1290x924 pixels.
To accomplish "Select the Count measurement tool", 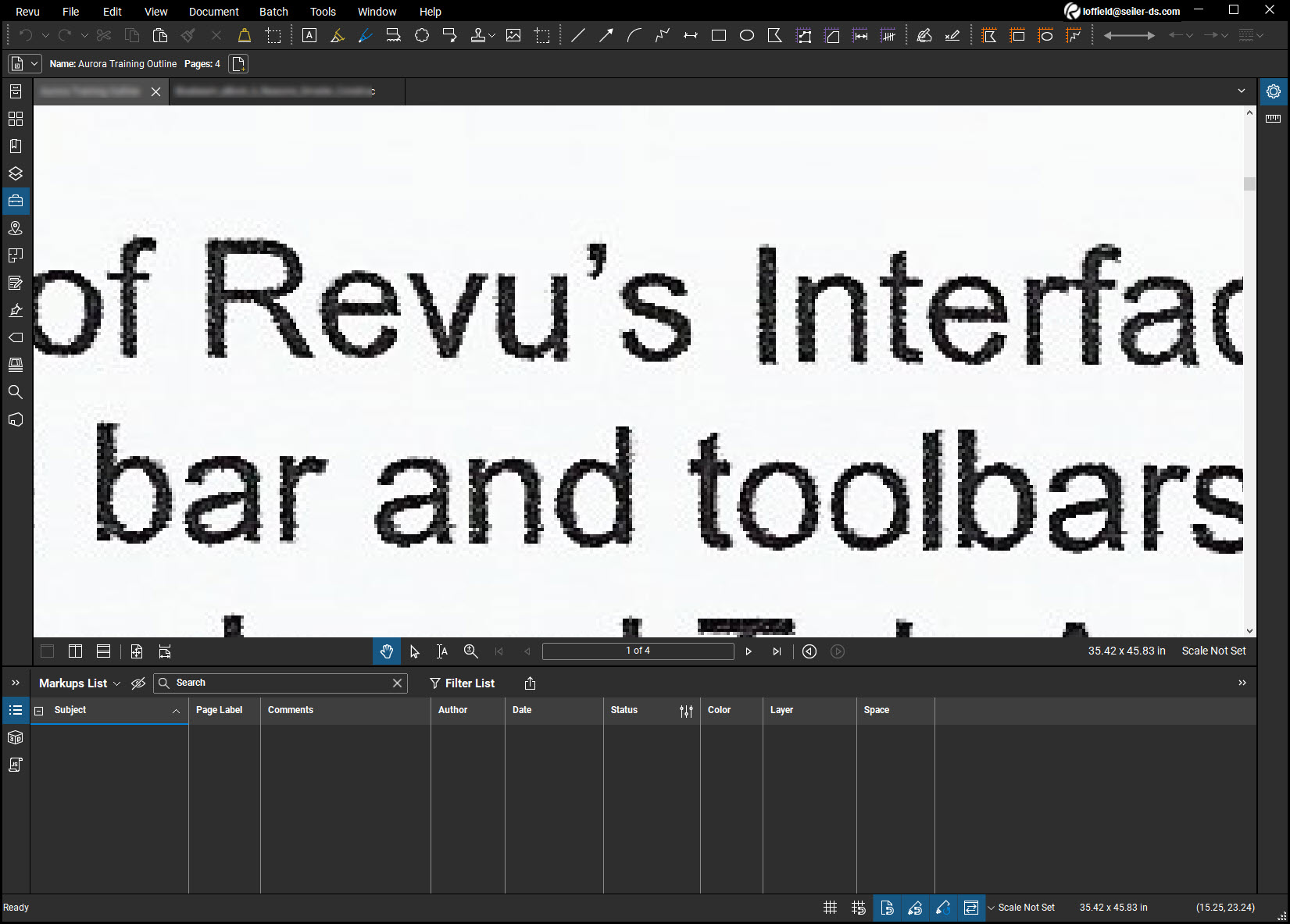I will (888, 35).
